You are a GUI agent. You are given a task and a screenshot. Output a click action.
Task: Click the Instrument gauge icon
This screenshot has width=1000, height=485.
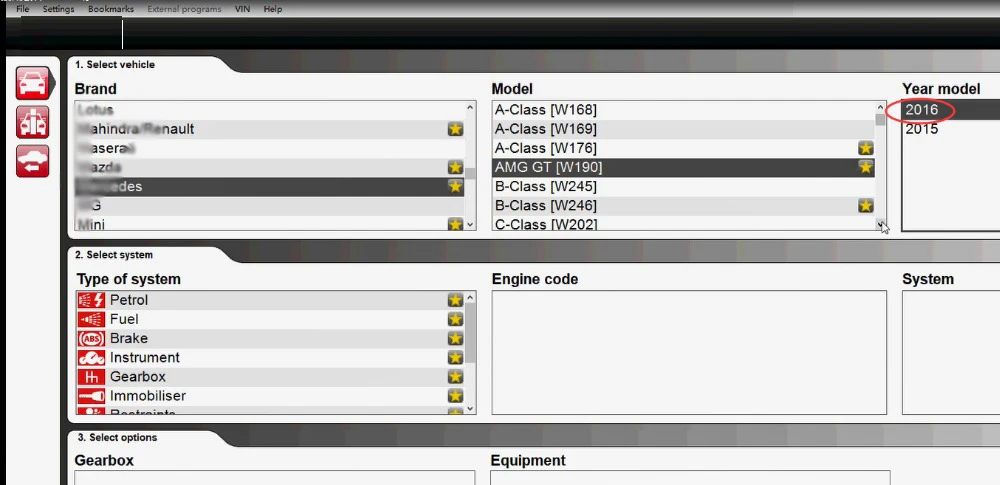(91, 357)
